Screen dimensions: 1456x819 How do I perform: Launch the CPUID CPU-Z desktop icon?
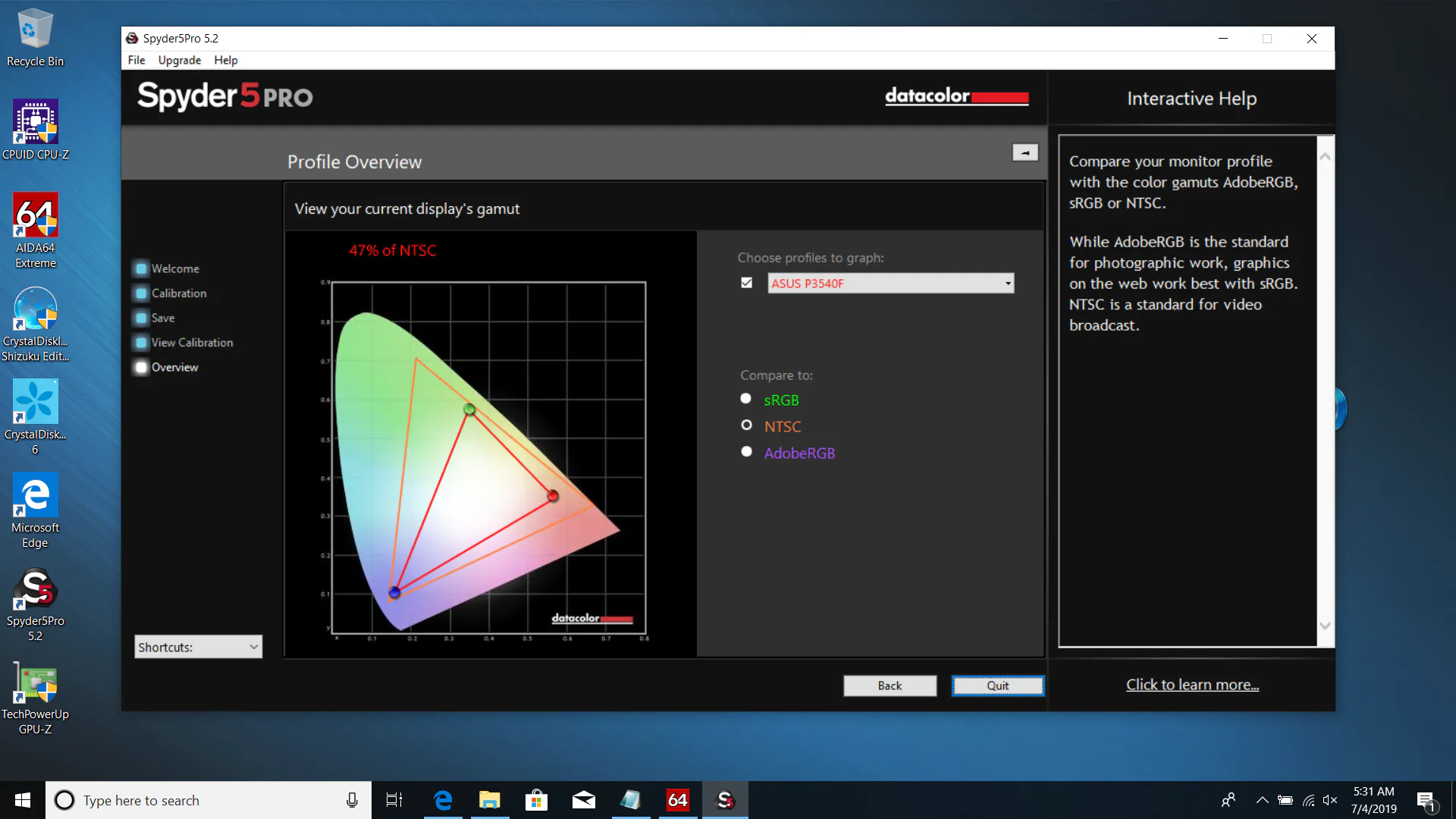pyautogui.click(x=35, y=130)
